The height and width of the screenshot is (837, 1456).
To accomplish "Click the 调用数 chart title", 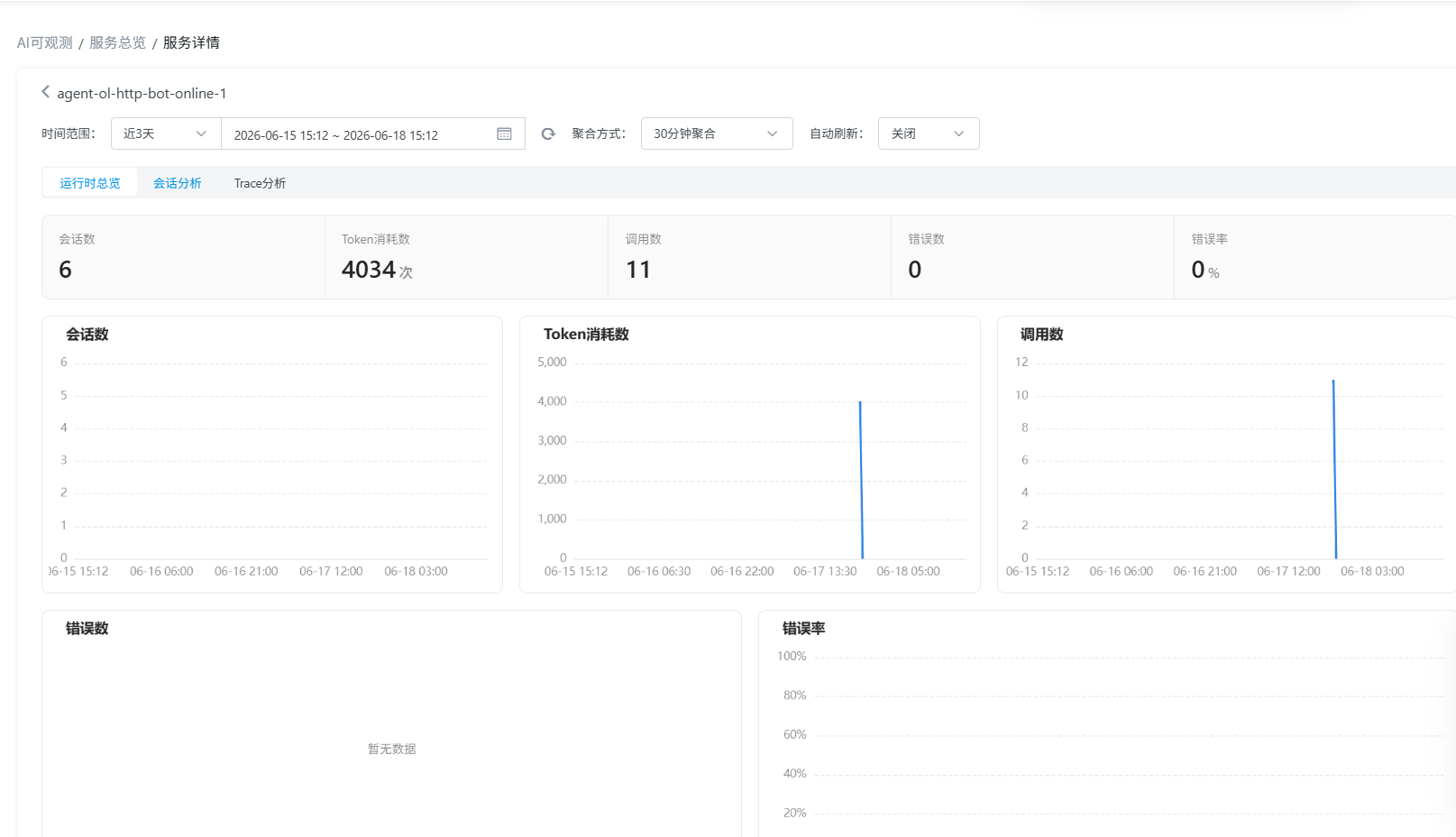I will pos(1042,334).
